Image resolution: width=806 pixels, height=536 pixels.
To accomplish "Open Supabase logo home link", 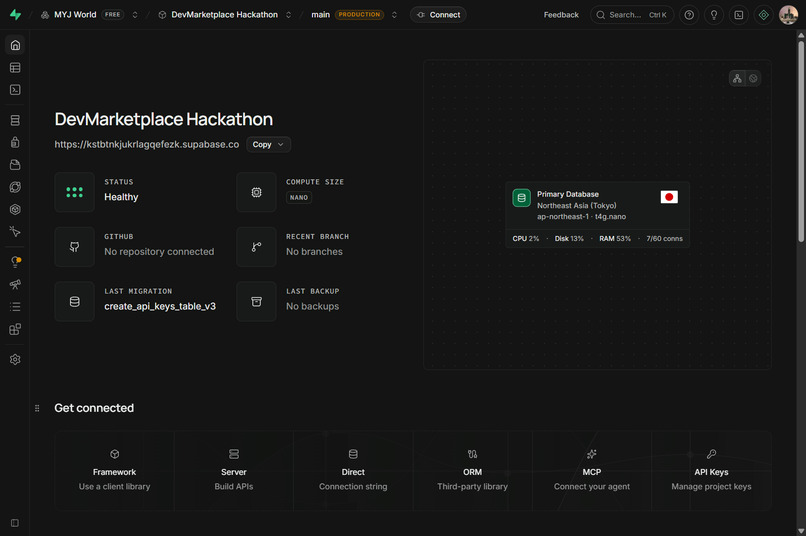I will [x=15, y=15].
